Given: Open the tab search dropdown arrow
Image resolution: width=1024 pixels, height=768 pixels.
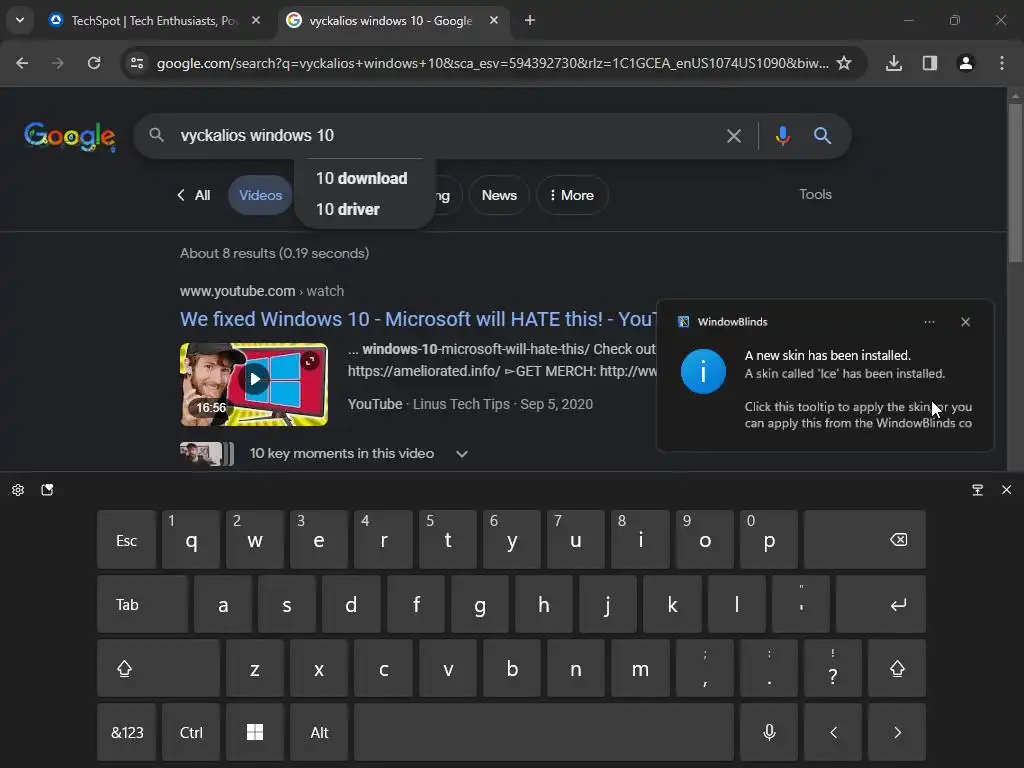Looking at the screenshot, I should tap(20, 20).
